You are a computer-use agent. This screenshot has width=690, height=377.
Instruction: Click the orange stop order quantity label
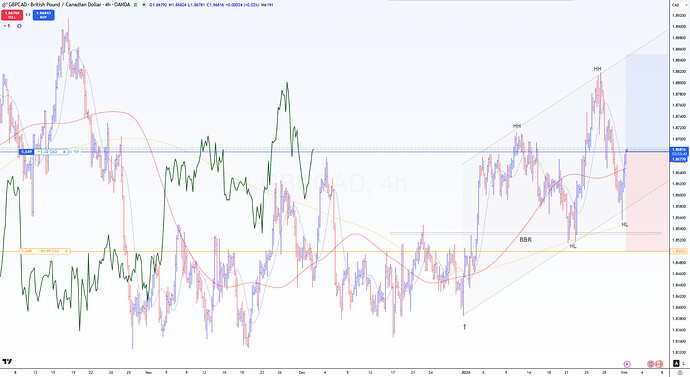26,251
